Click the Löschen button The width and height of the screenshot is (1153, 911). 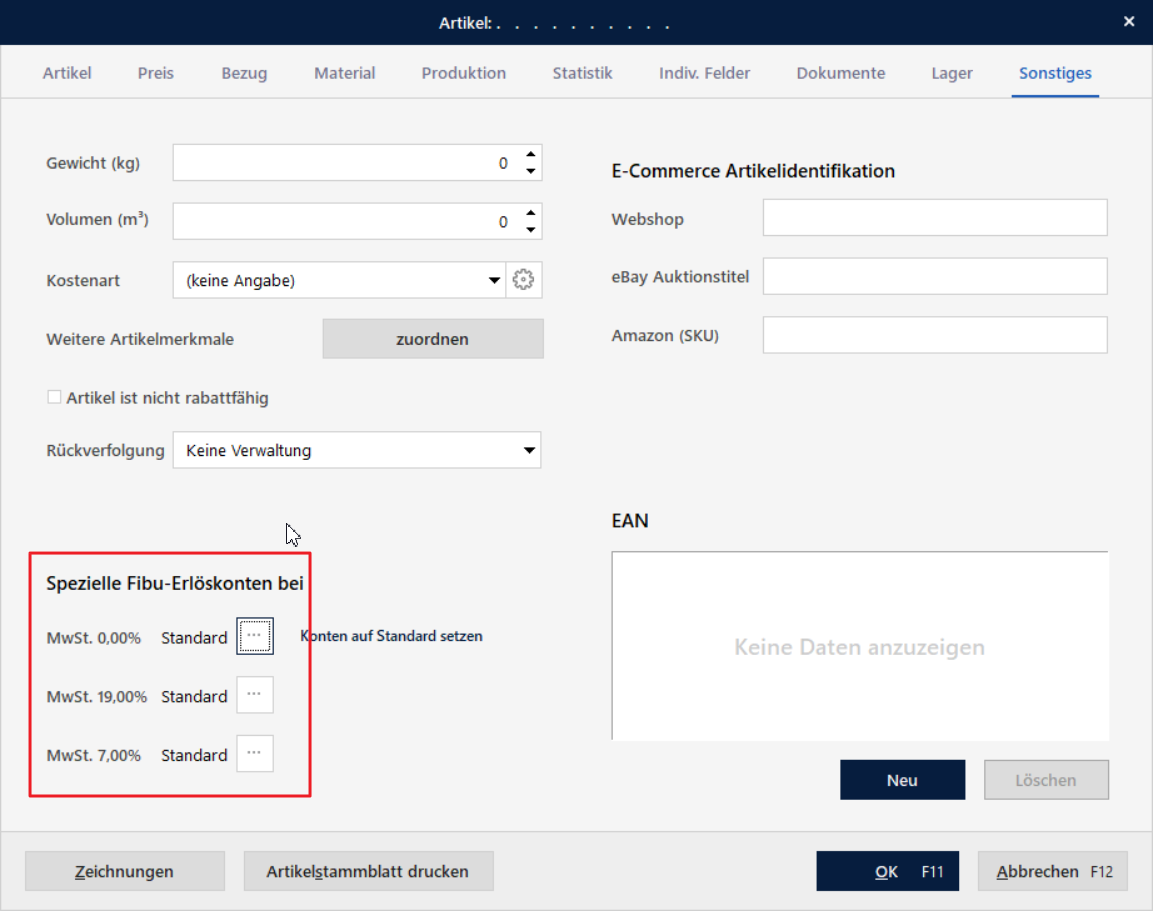coord(1046,780)
